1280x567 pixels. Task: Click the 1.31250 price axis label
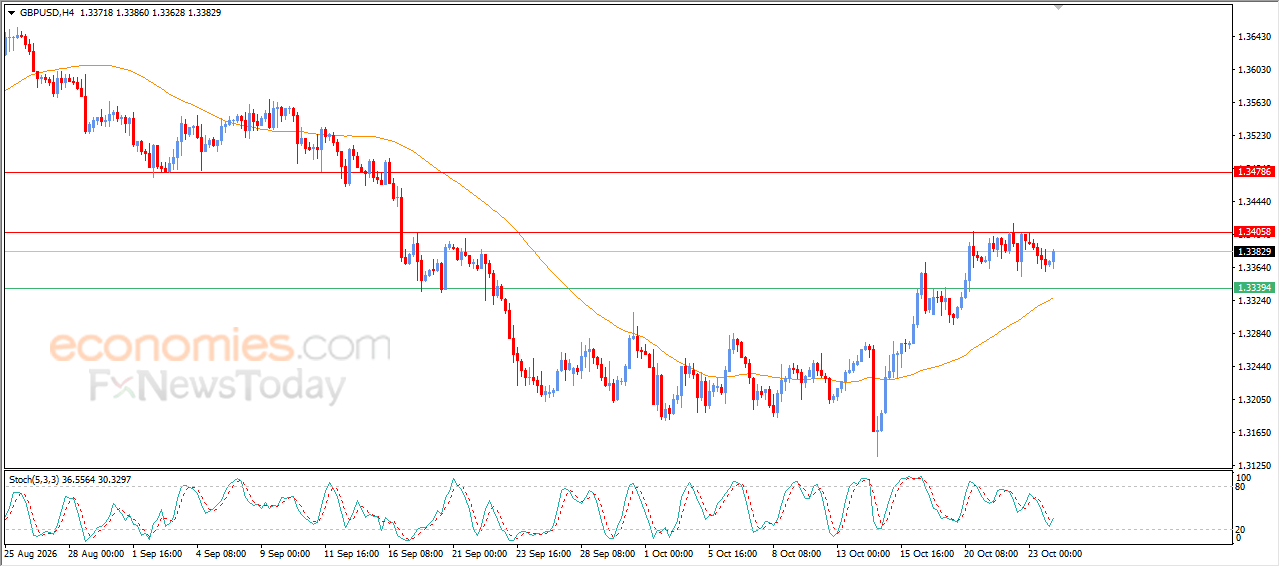point(1254,466)
